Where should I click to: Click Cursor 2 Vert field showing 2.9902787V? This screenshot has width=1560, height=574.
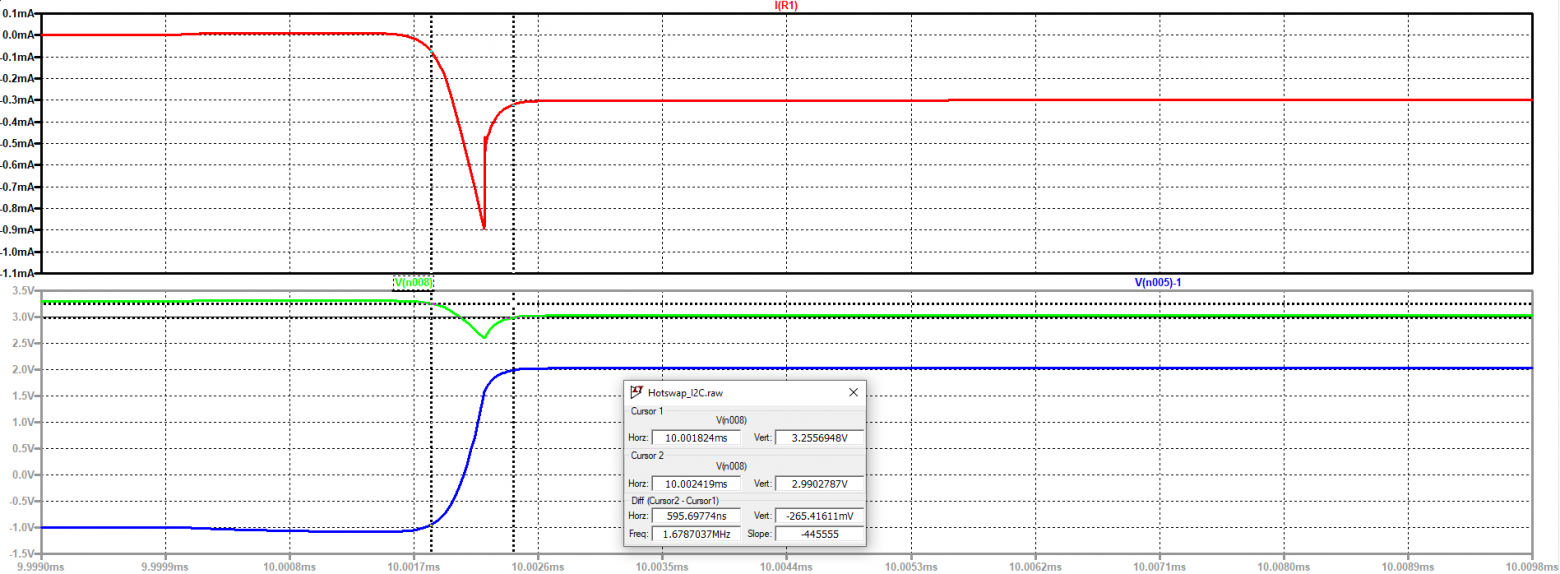pos(819,484)
